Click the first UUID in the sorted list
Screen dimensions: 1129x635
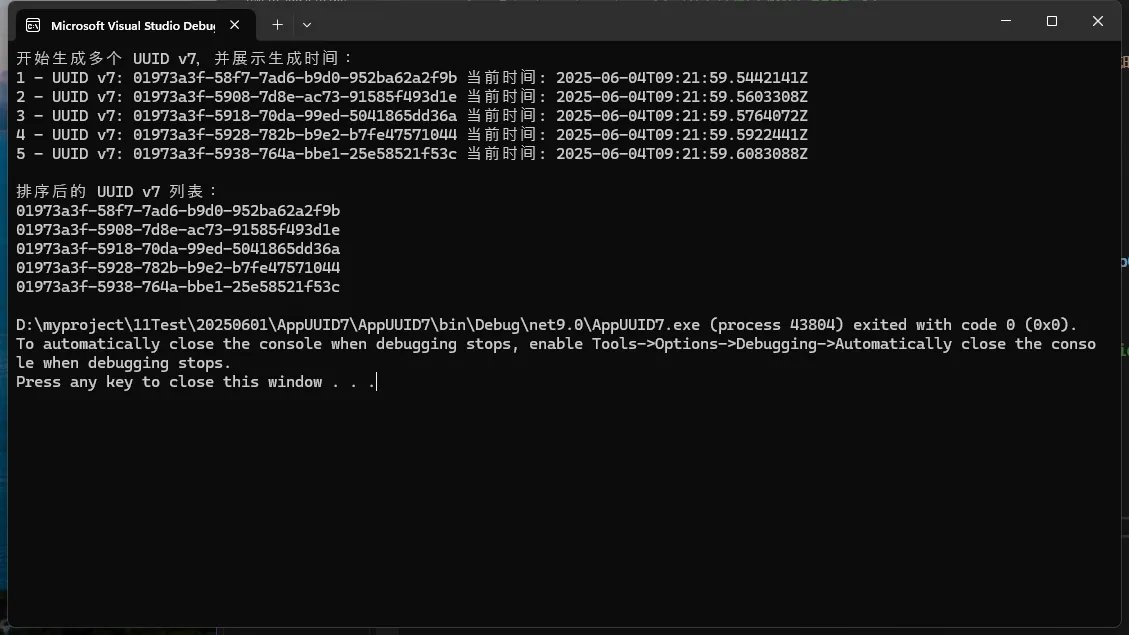pyautogui.click(x=178, y=210)
